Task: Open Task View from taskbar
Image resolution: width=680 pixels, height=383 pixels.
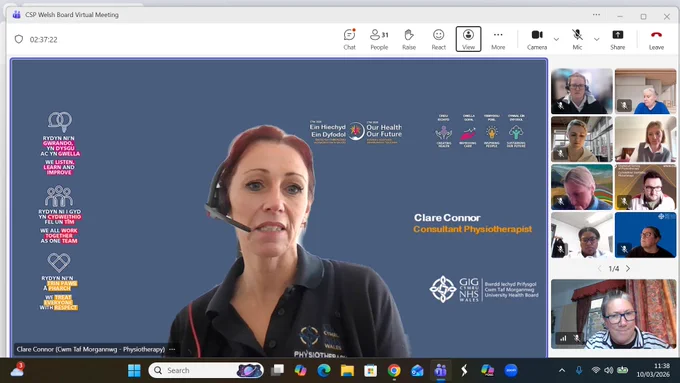Action: [277, 370]
